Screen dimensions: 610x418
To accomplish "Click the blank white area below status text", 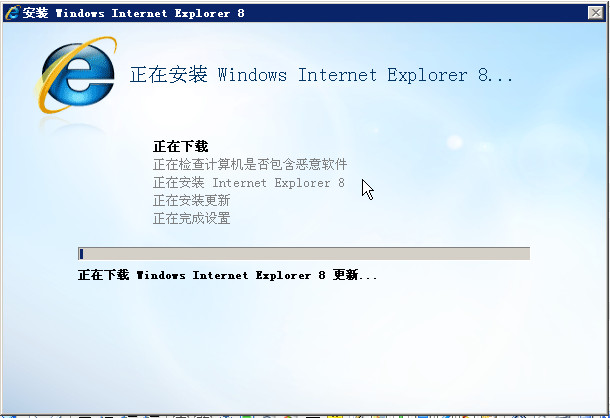I will 303,342.
